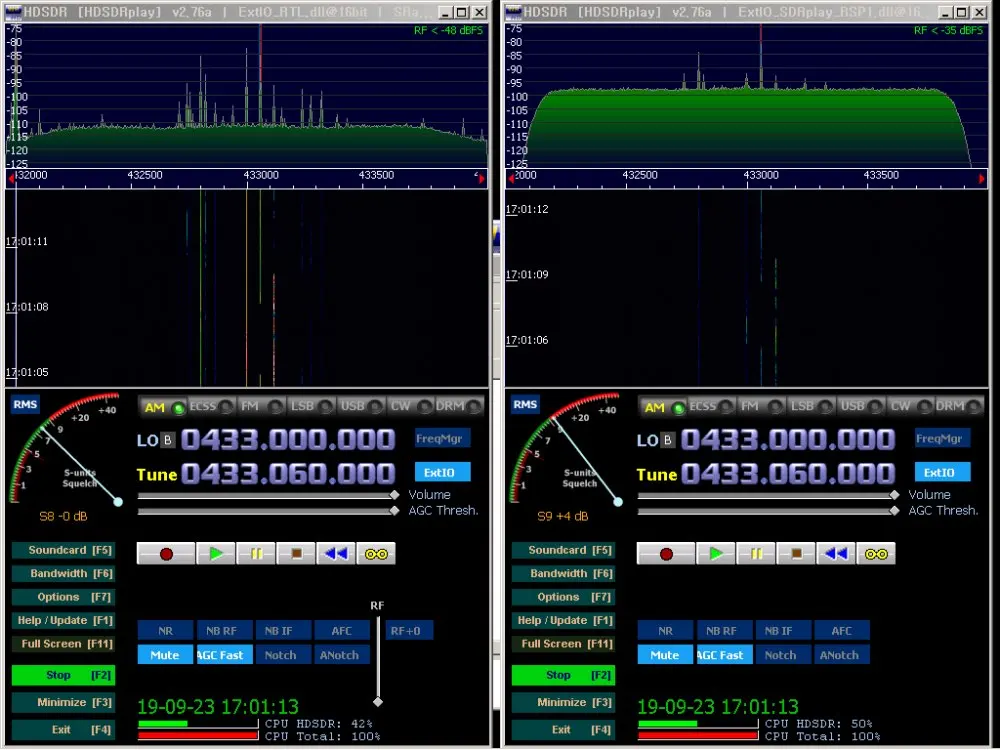Toggle AGC Fast in the right window
This screenshot has width=1000, height=750.
coord(724,655)
